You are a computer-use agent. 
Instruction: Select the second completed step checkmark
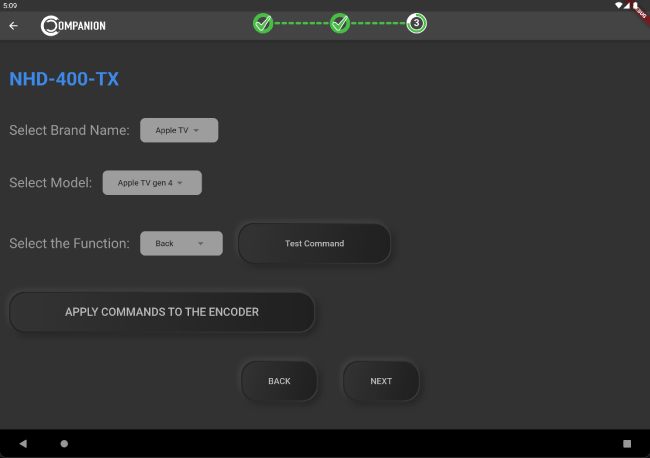pyautogui.click(x=340, y=23)
